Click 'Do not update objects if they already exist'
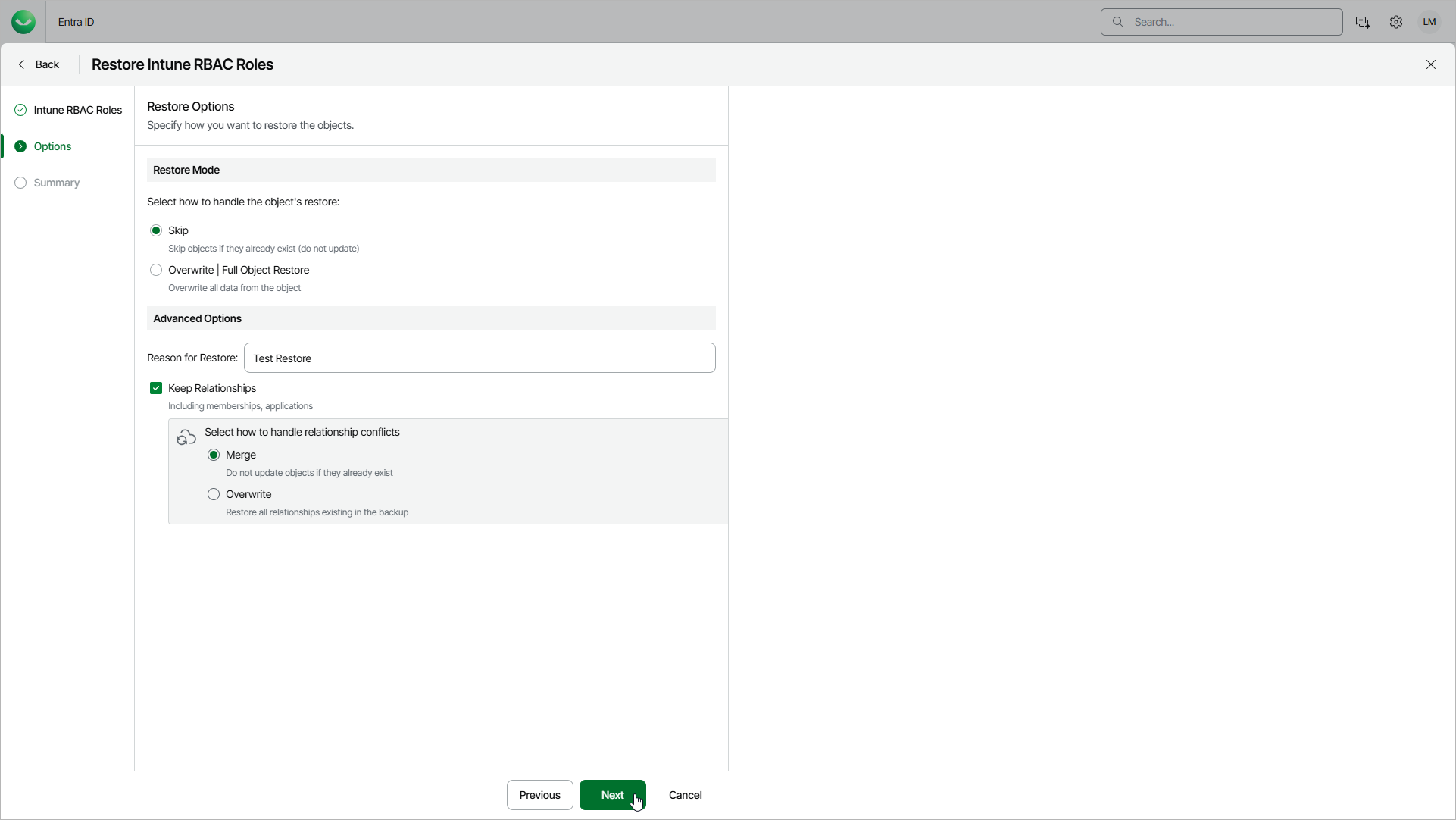This screenshot has height=820, width=1456. pyautogui.click(x=309, y=473)
